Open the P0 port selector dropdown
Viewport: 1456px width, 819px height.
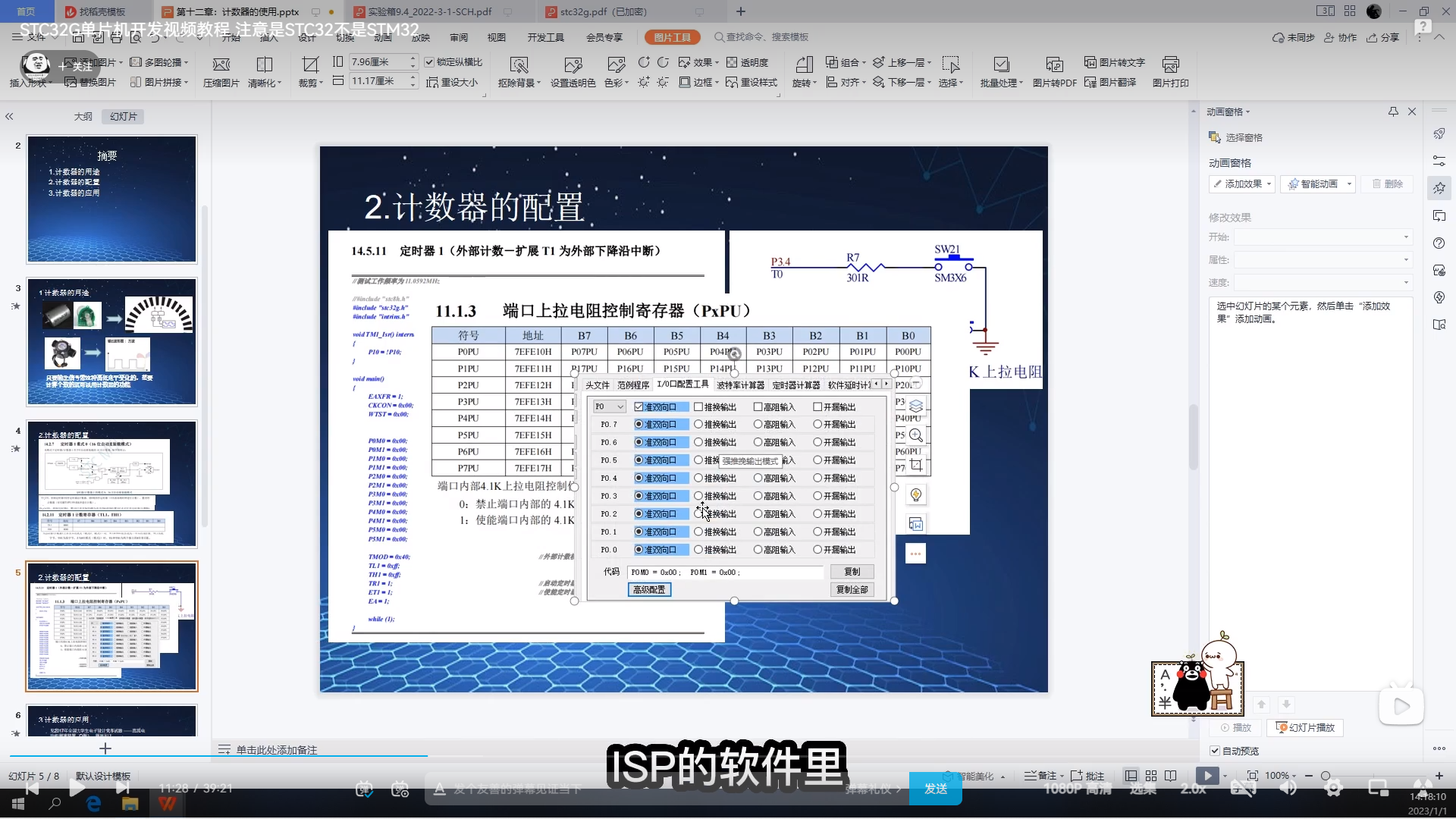(610, 407)
